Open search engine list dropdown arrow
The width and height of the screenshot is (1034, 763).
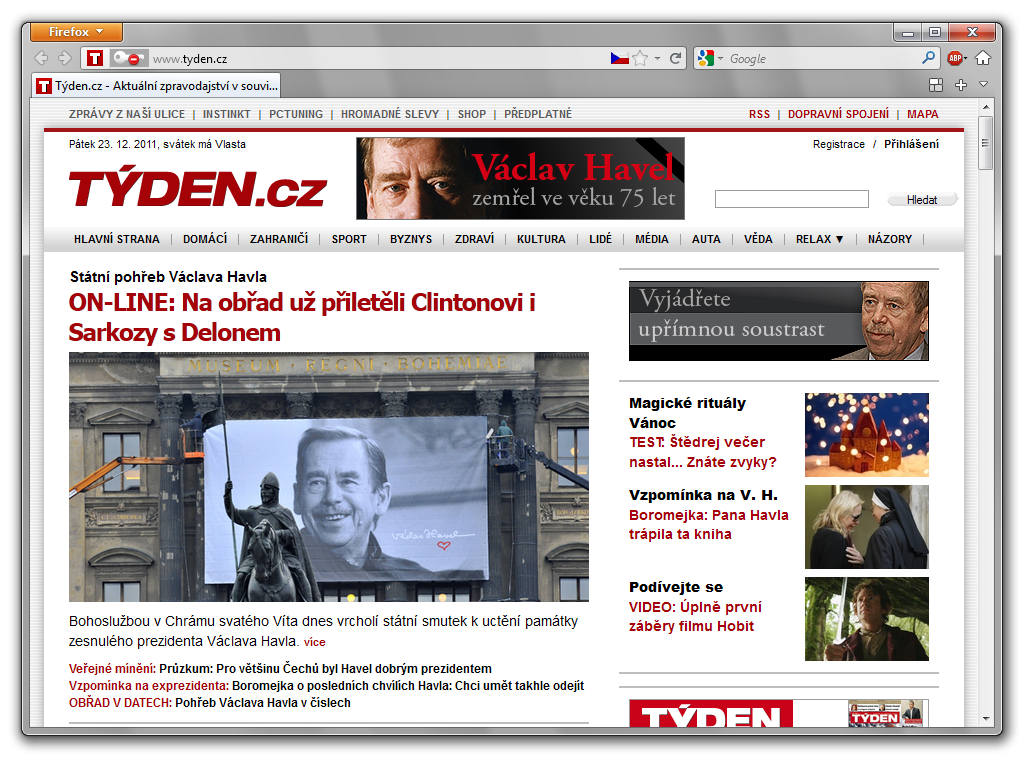(x=720, y=59)
